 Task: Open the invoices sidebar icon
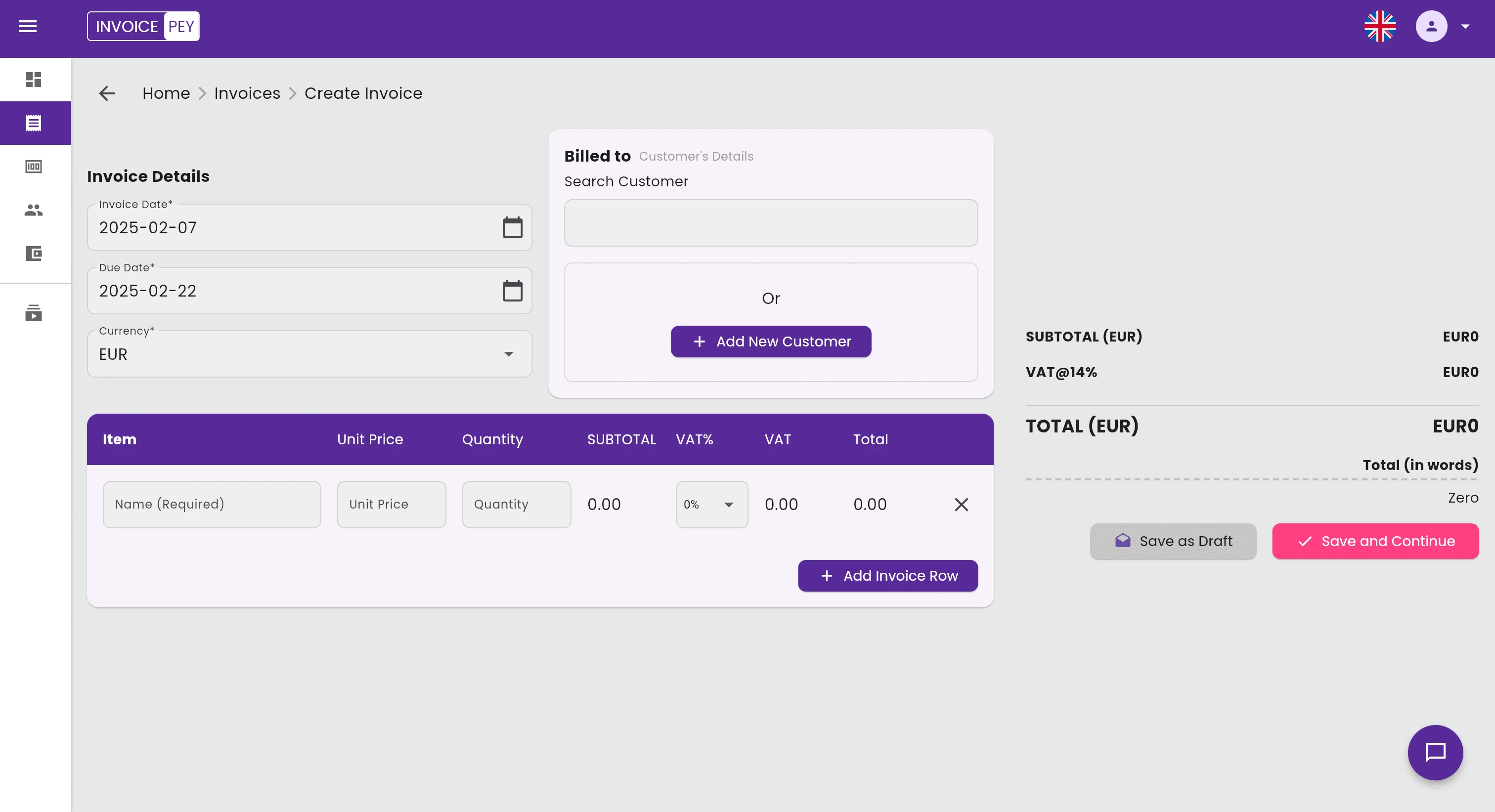(34, 123)
